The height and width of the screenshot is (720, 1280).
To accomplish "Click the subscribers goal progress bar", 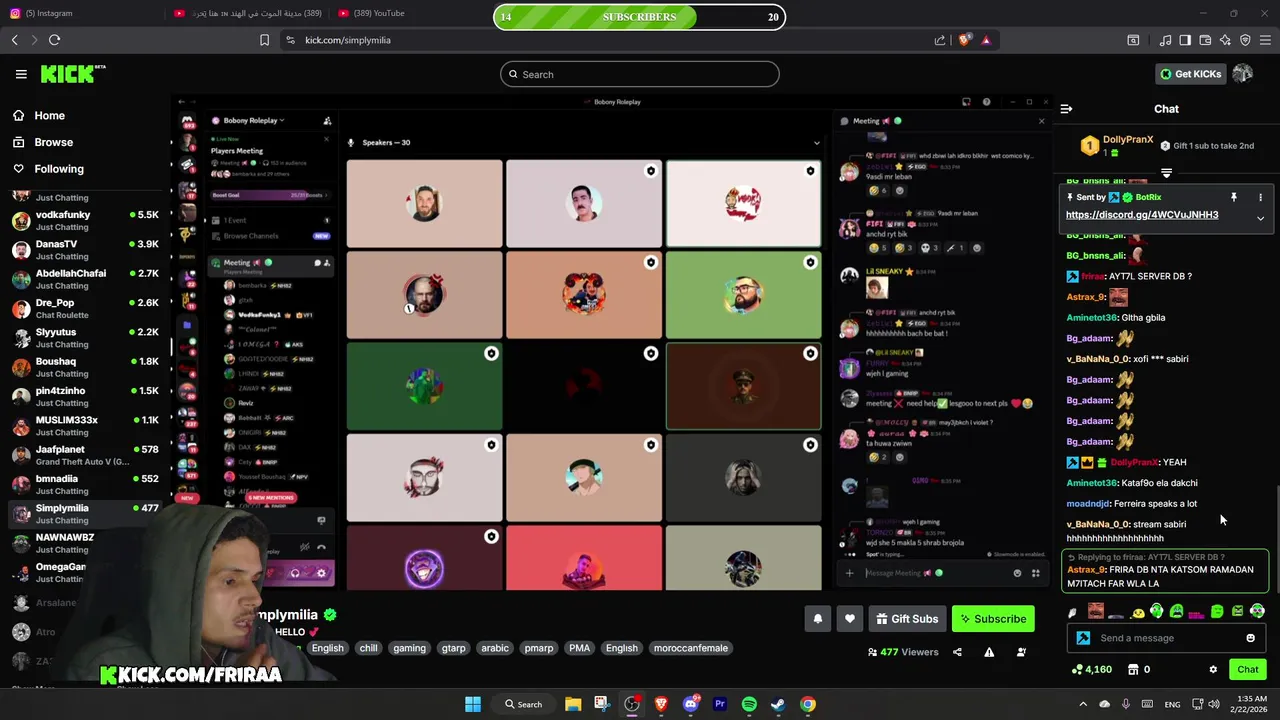I will (639, 17).
